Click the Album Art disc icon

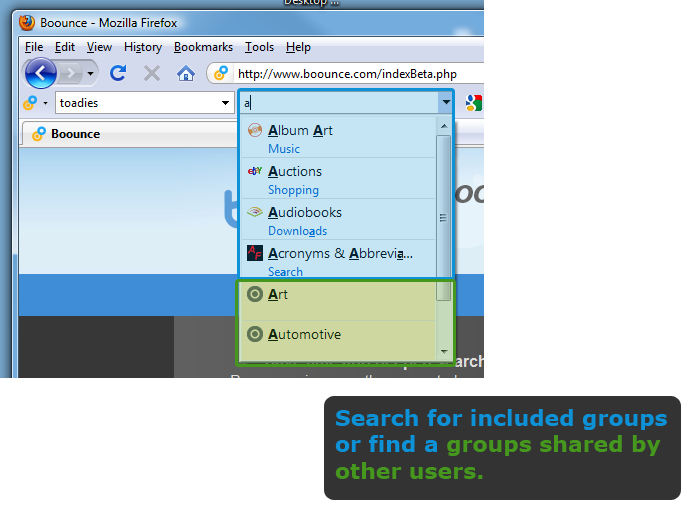coord(255,130)
